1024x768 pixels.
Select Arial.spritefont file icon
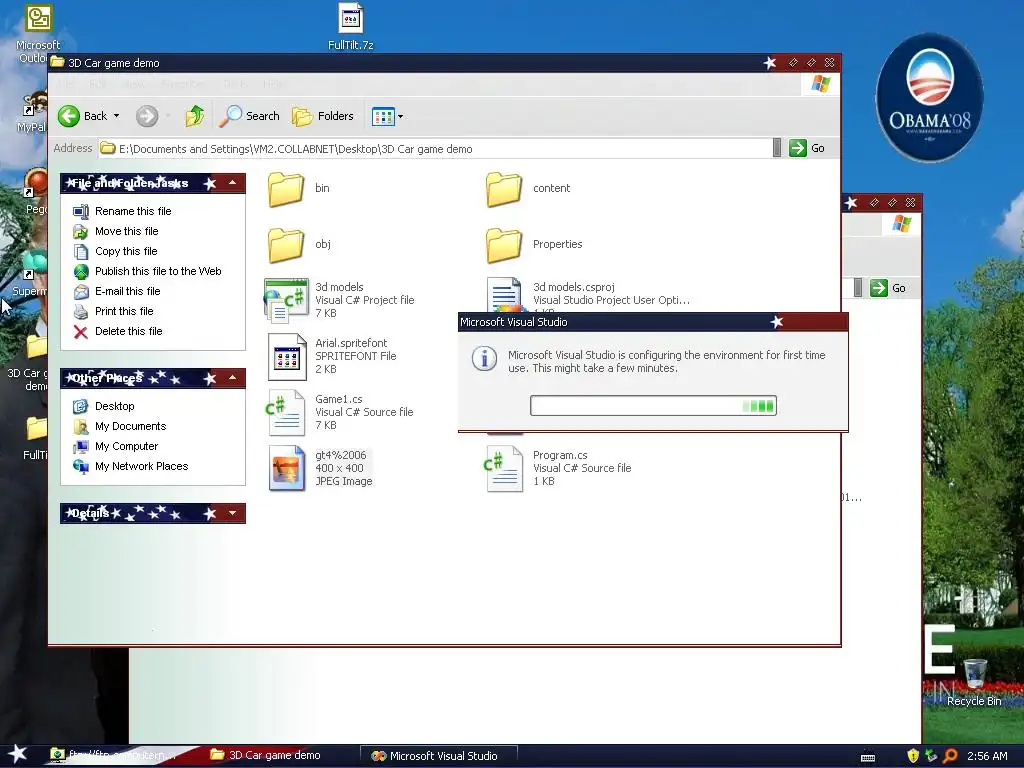click(287, 357)
